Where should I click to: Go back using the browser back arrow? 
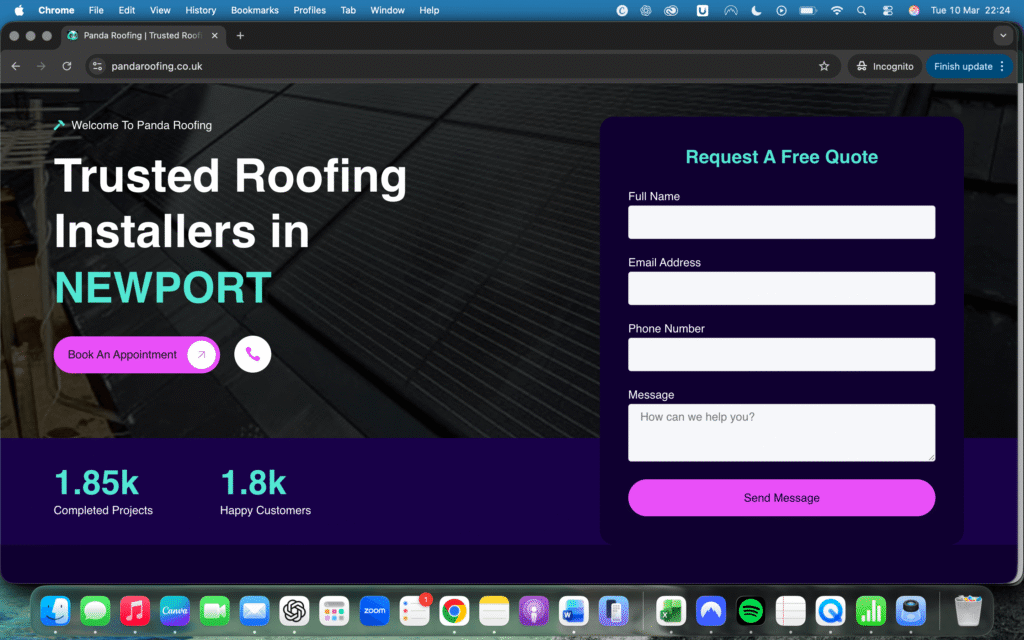pyautogui.click(x=16, y=66)
